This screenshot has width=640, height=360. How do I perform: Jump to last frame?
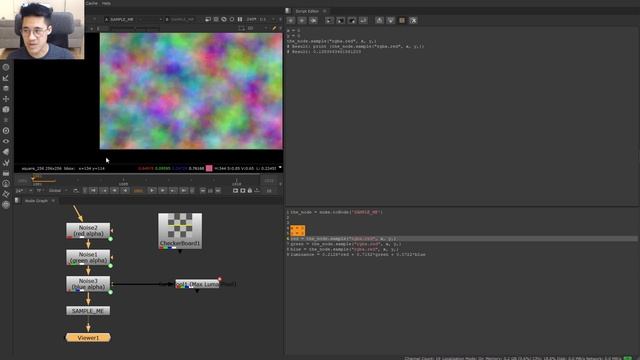[x=184, y=191]
